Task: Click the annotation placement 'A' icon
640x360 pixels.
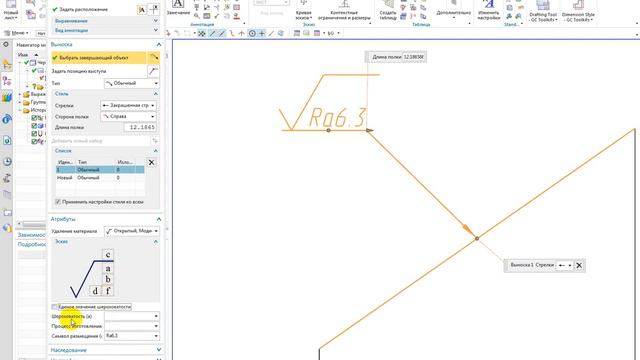Action: point(142,10)
